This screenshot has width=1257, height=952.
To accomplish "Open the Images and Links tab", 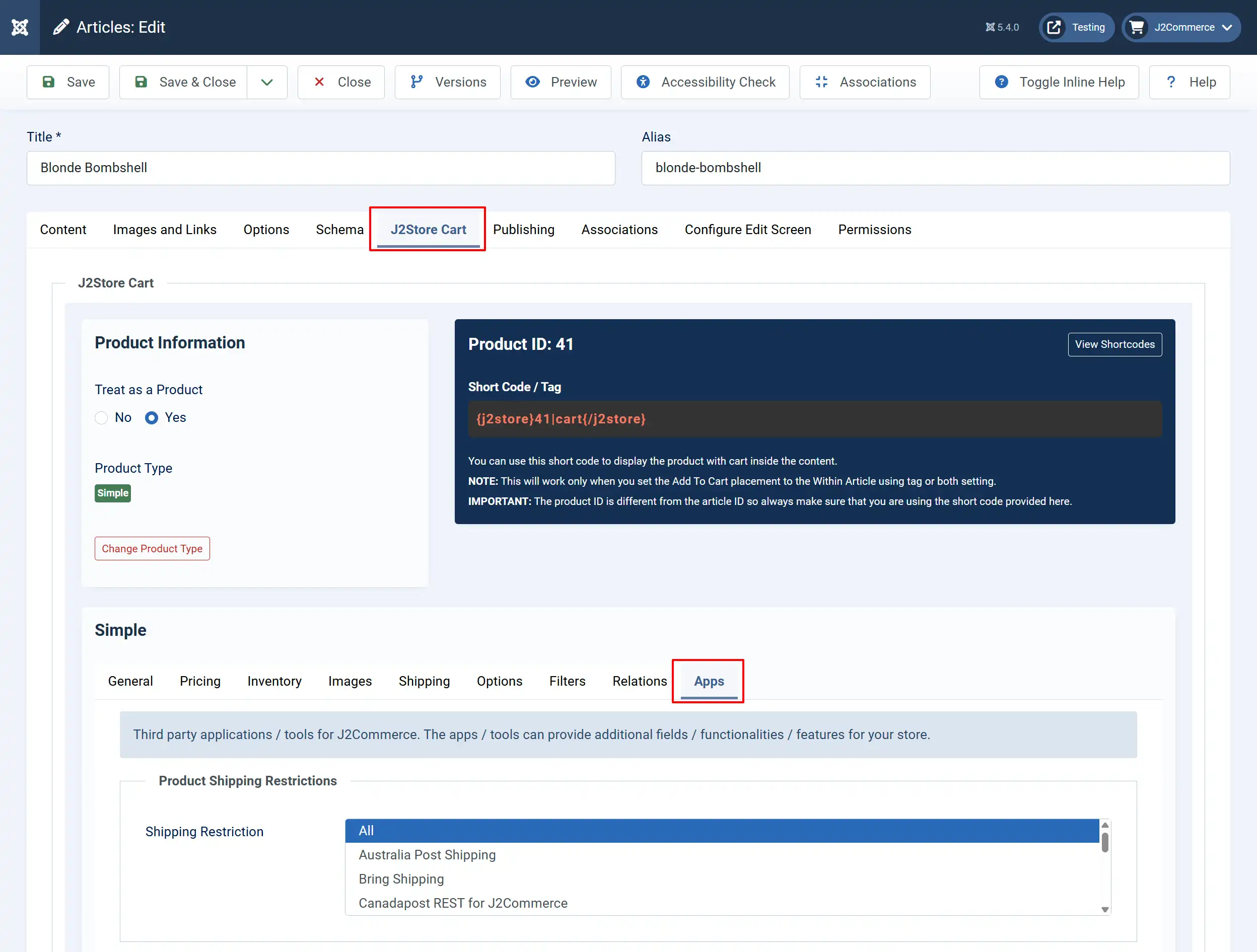I will pos(165,230).
